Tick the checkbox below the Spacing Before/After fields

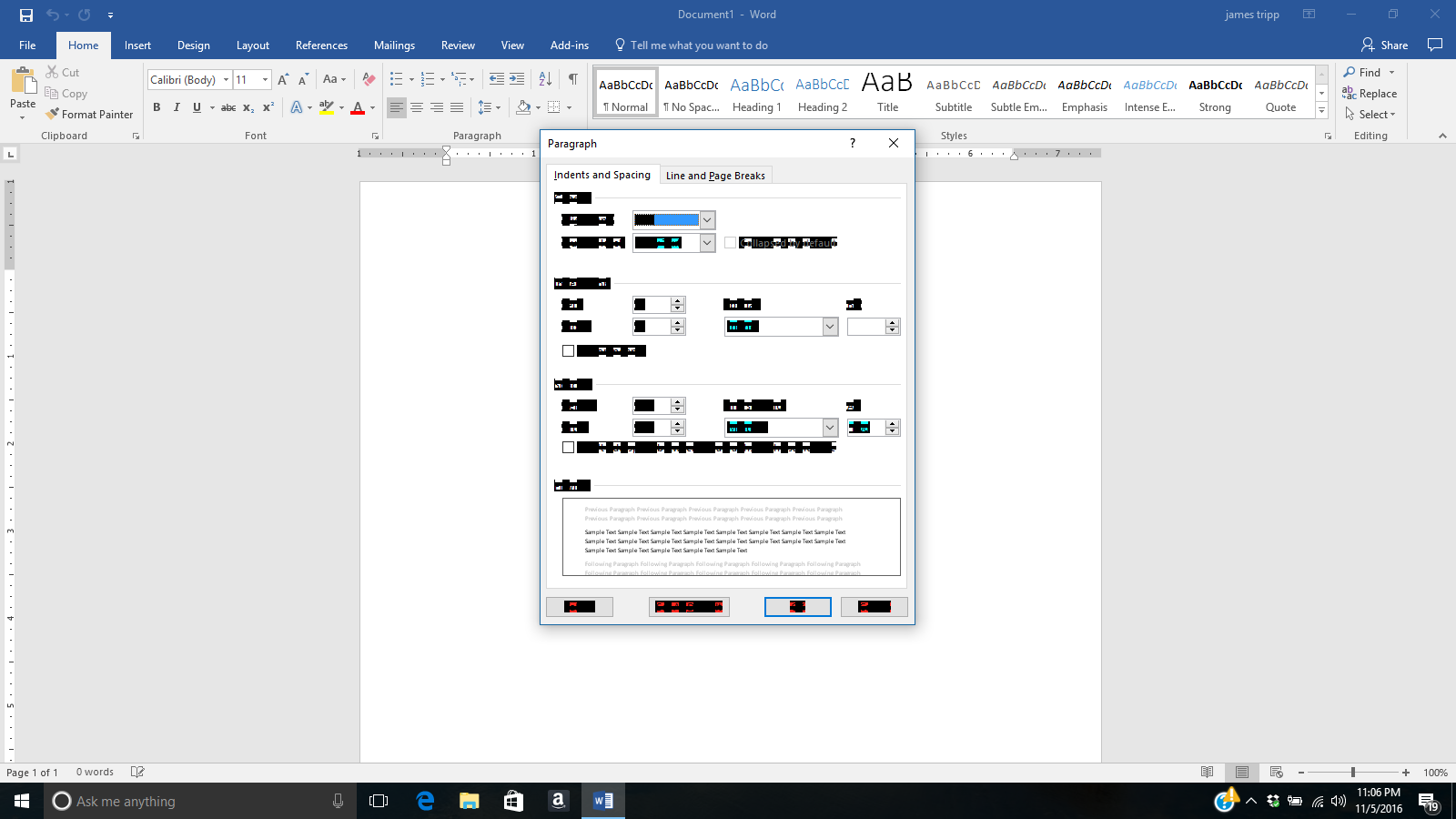tap(569, 448)
